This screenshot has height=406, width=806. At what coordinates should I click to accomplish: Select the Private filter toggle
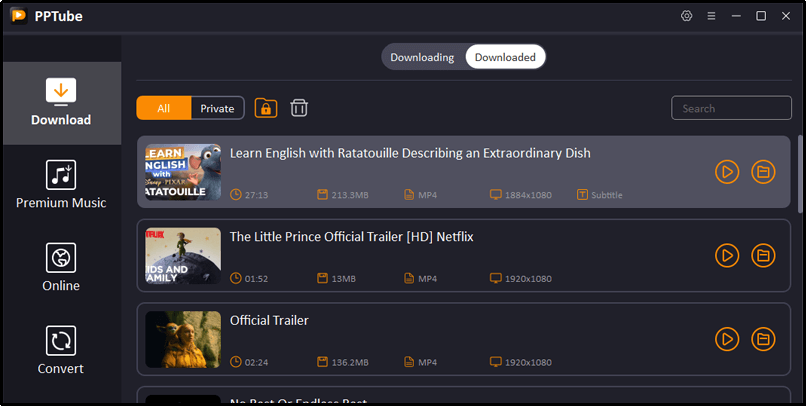point(217,108)
